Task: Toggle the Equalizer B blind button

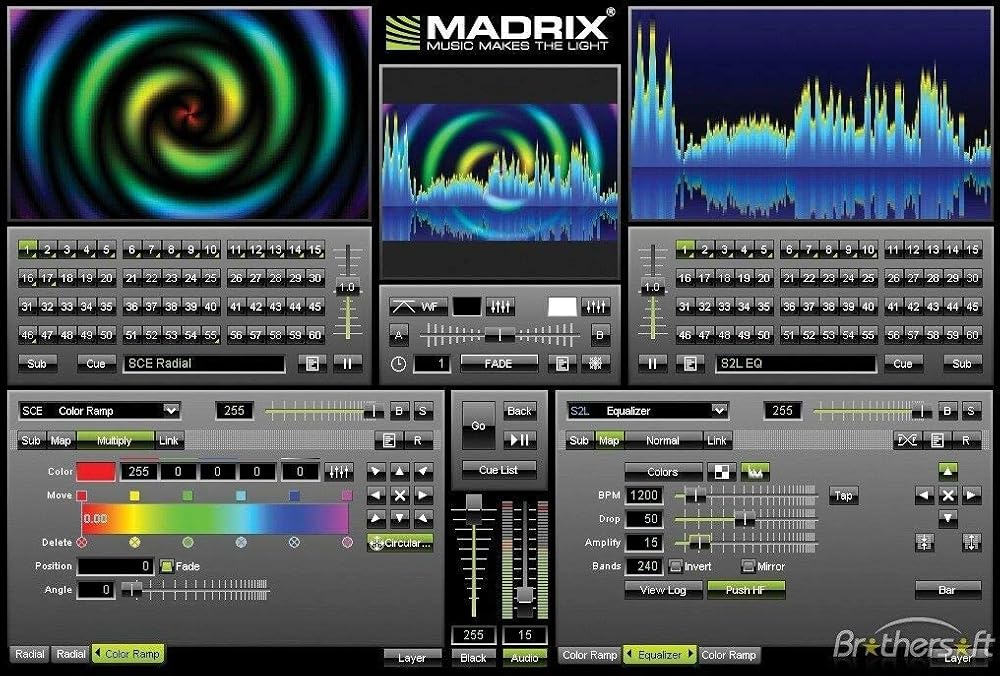Action: [947, 411]
